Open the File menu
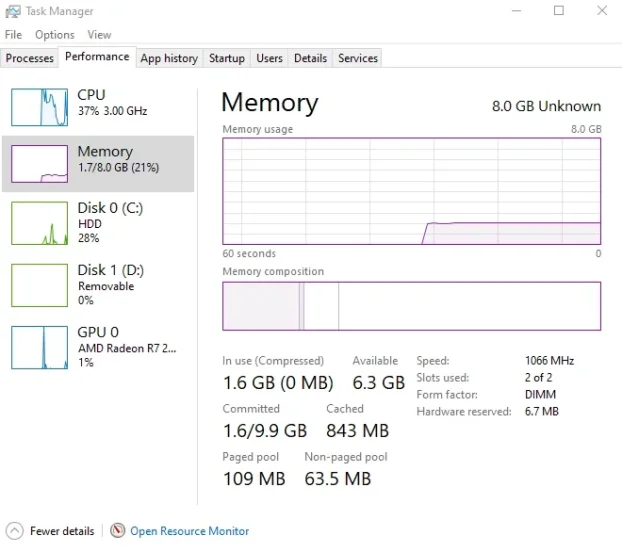622x552 pixels. [x=13, y=35]
